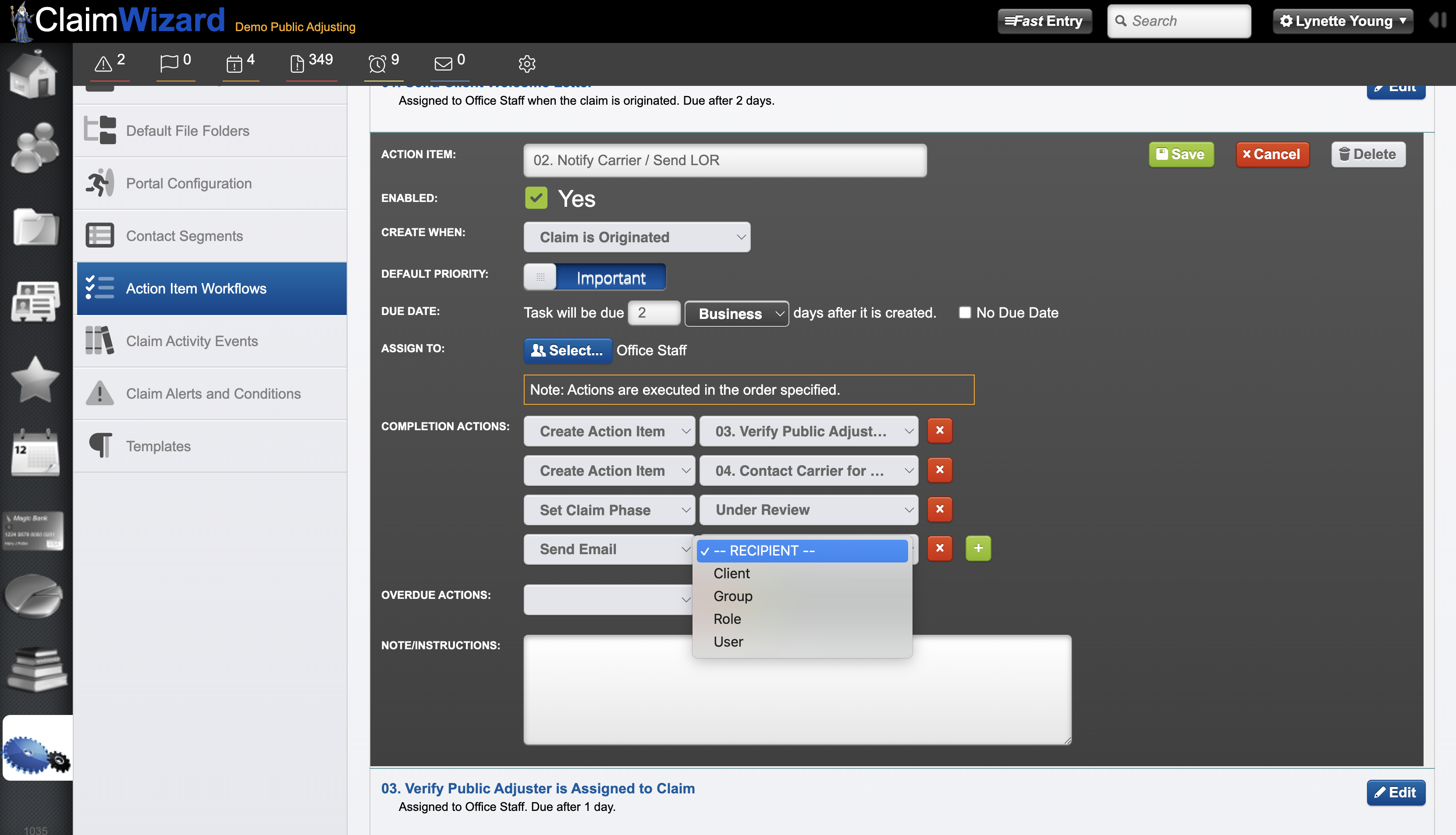Open Fast Entry
The height and width of the screenshot is (835, 1456).
(x=1044, y=21)
